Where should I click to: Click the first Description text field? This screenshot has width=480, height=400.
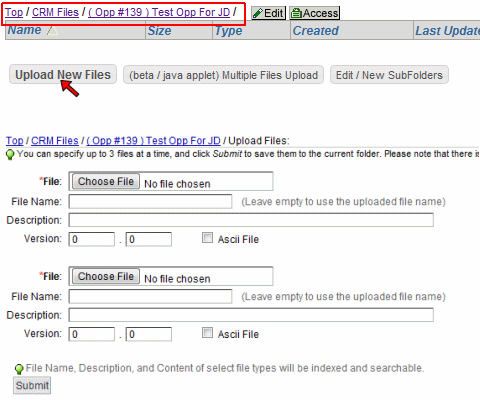coord(251,220)
